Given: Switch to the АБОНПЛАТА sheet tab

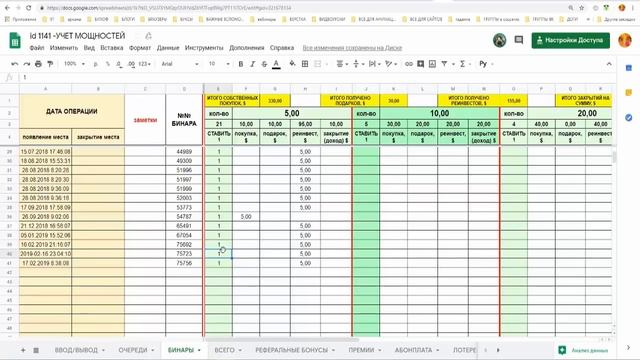Looking at the screenshot, I should click(413, 350).
